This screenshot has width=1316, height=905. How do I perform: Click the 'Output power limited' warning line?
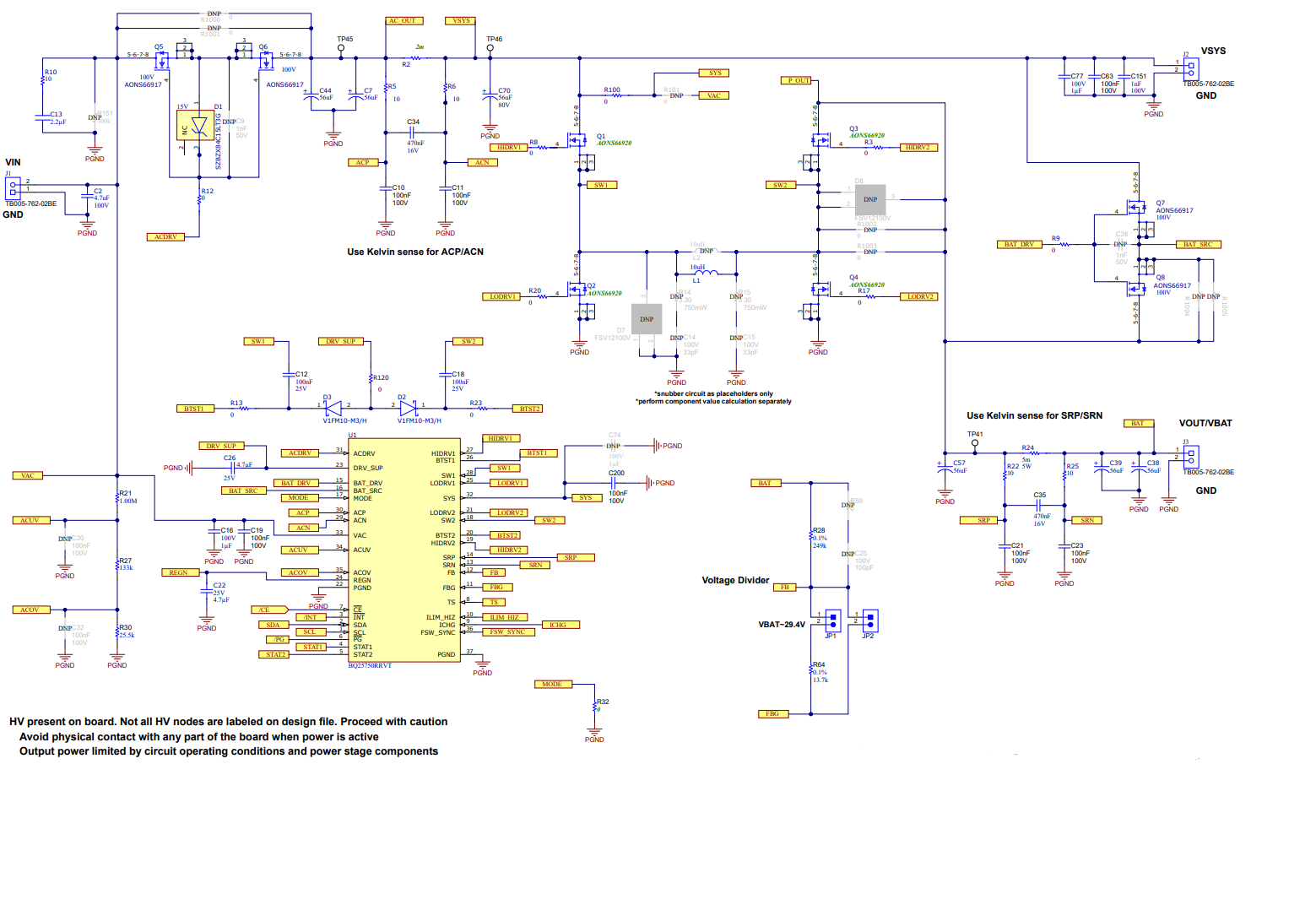coord(229,751)
